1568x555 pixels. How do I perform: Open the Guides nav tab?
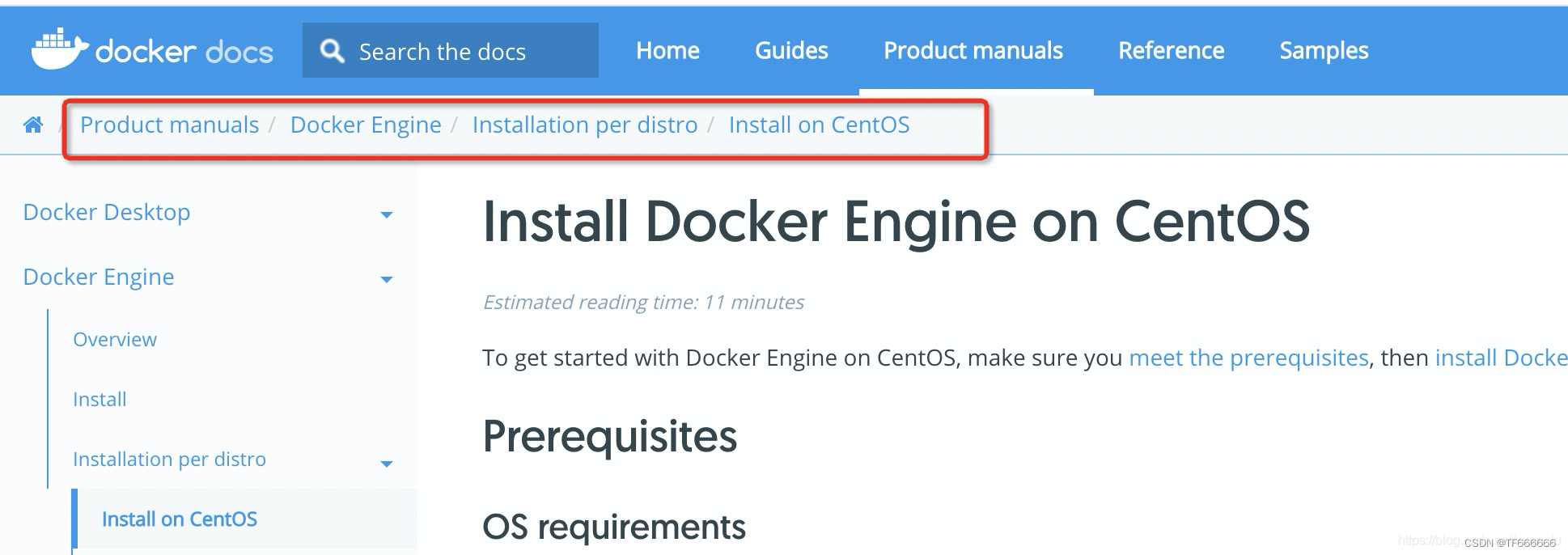[791, 50]
